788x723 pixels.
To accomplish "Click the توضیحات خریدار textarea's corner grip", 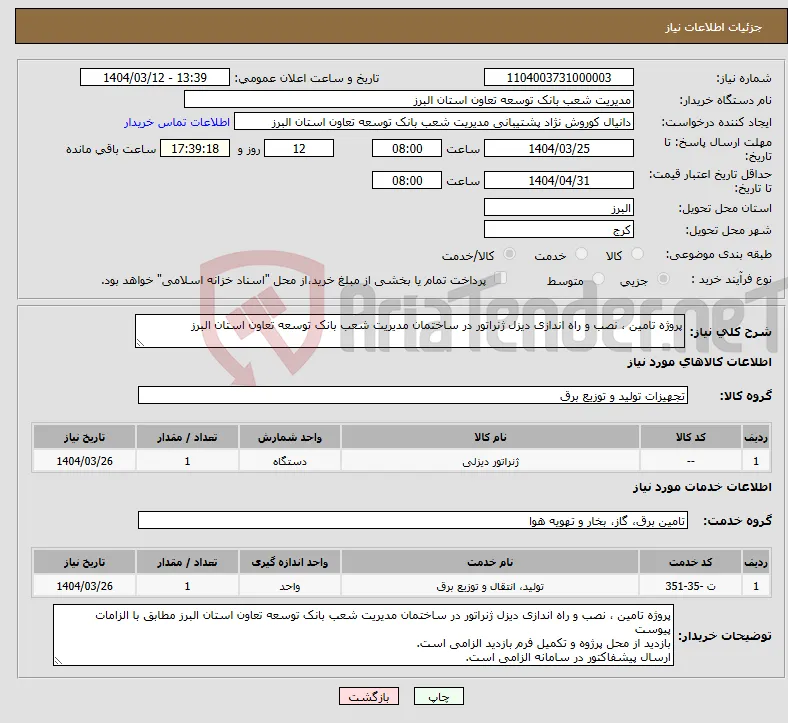I will pos(58,660).
